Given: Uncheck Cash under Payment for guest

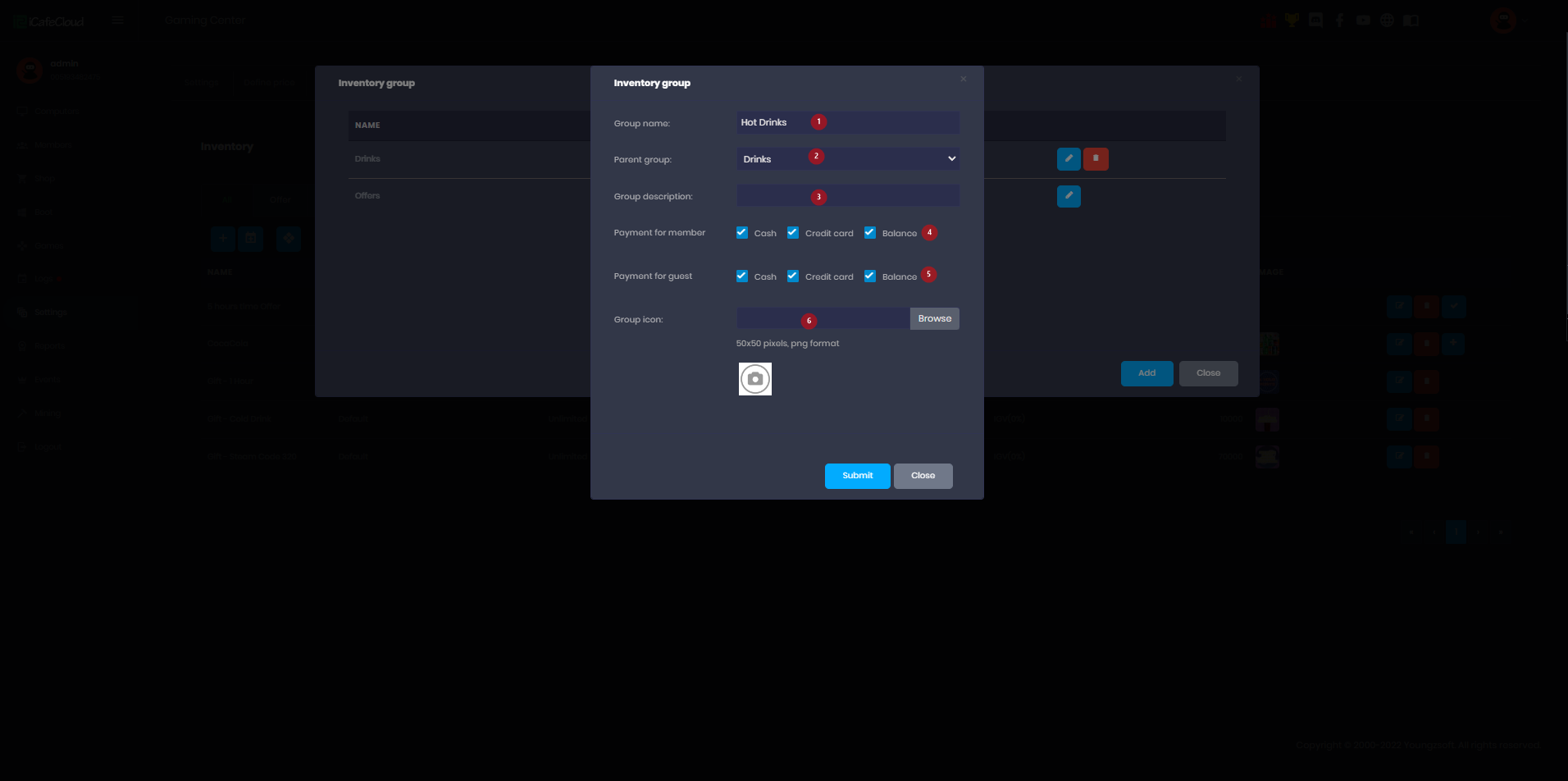Looking at the screenshot, I should pyautogui.click(x=742, y=276).
